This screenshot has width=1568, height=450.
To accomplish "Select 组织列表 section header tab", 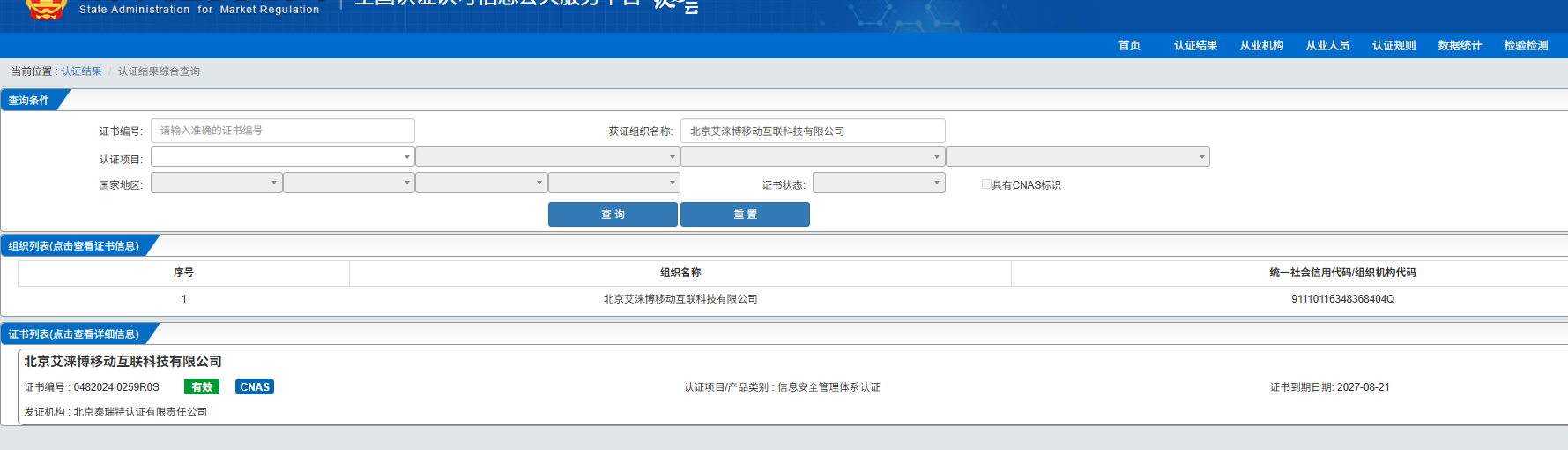I will pyautogui.click(x=74, y=246).
